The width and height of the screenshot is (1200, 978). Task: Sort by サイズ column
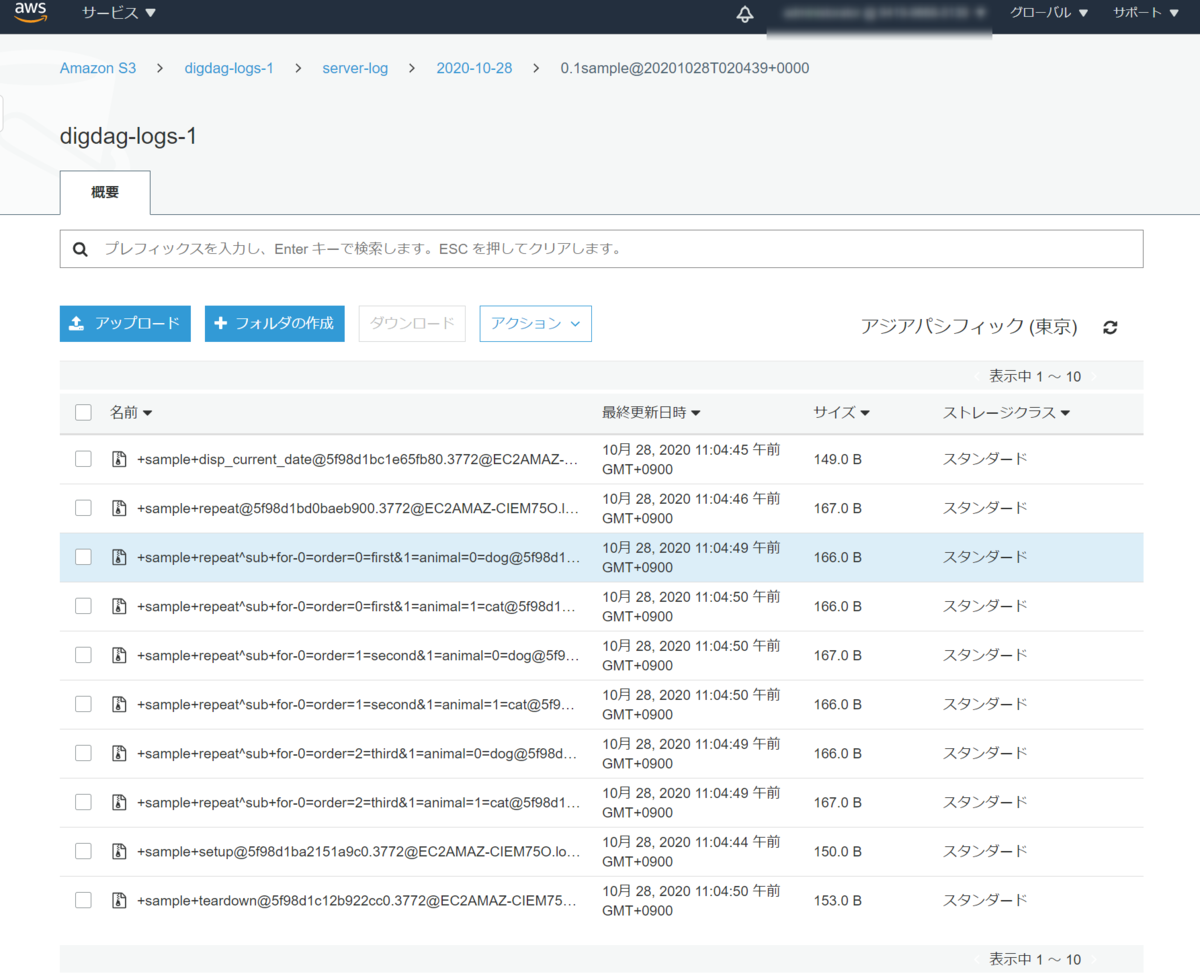[x=842, y=412]
